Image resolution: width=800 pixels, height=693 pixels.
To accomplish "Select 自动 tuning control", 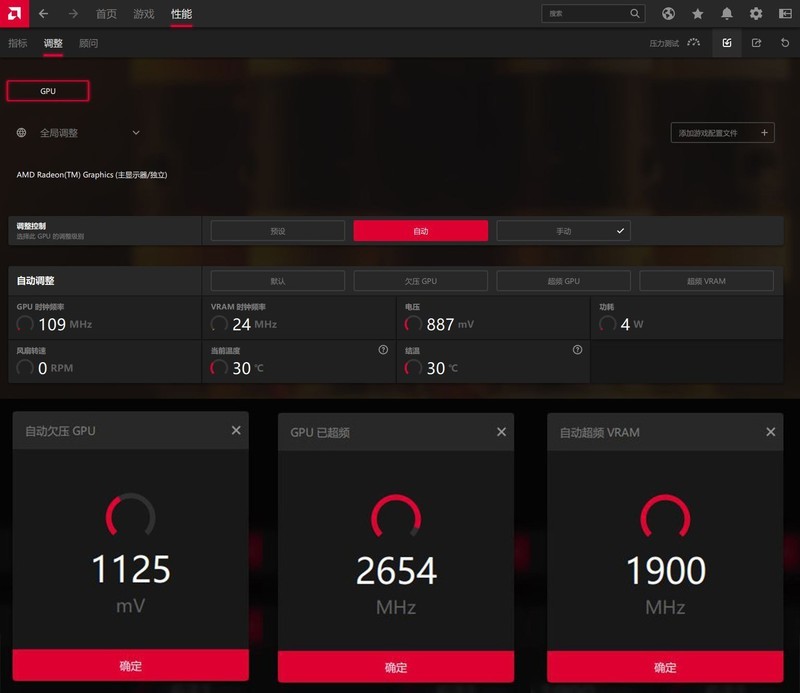I will (420, 231).
